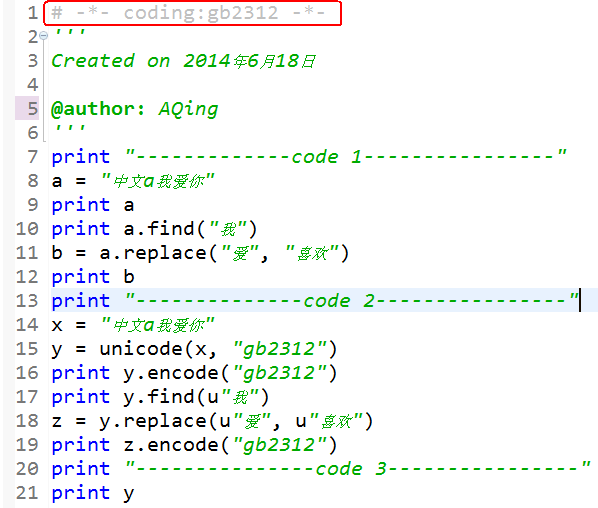Image resolution: width=598 pixels, height=508 pixels.
Task: Click the 'y = unicode(x, "gb2312")' line
Action: point(195,349)
